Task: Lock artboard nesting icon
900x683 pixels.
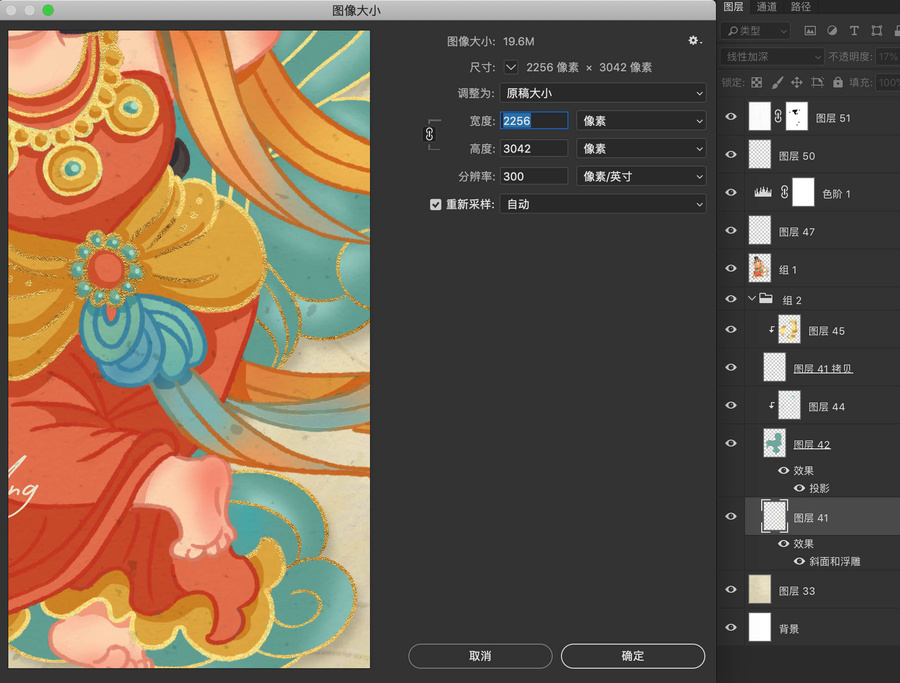Action: click(817, 83)
